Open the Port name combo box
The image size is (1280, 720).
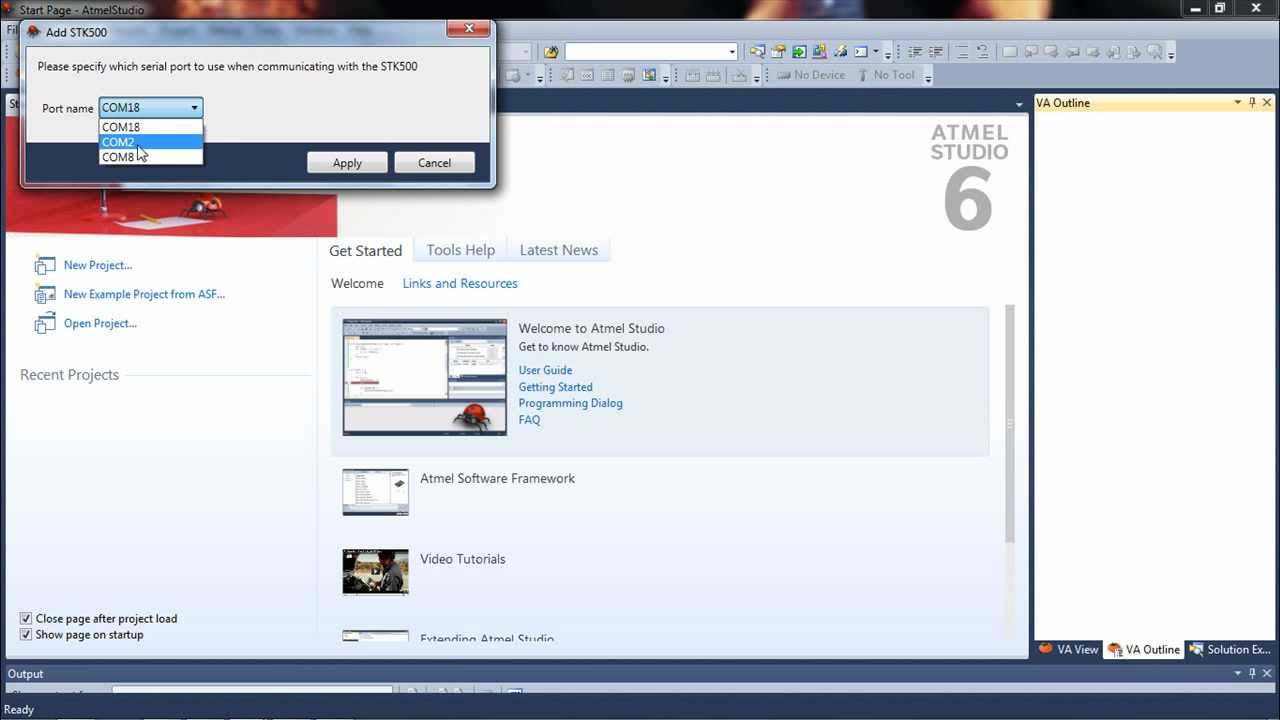click(151, 108)
